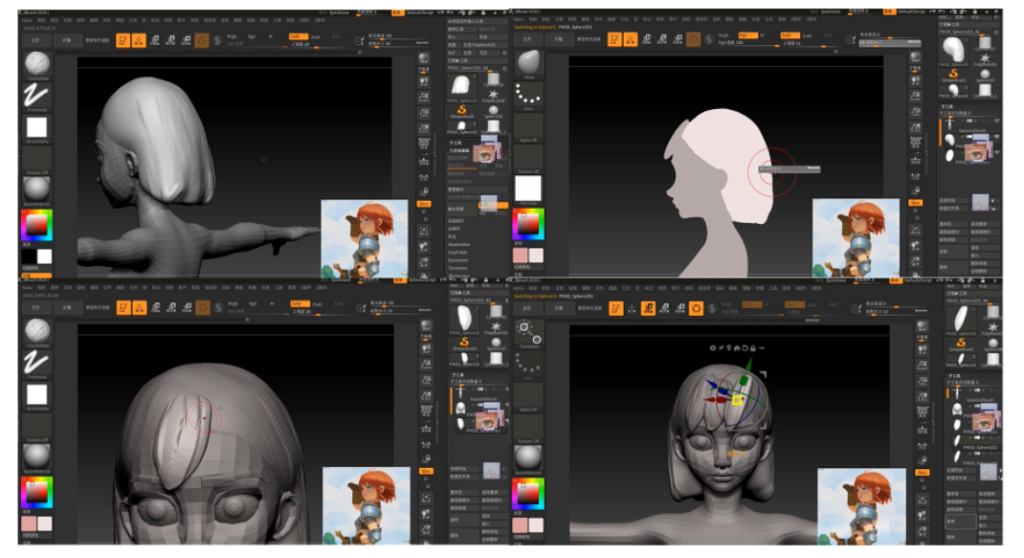Click anime girl reference image in top-left screenshot
Image resolution: width=1024 pixels, height=558 pixels.
tap(364, 238)
